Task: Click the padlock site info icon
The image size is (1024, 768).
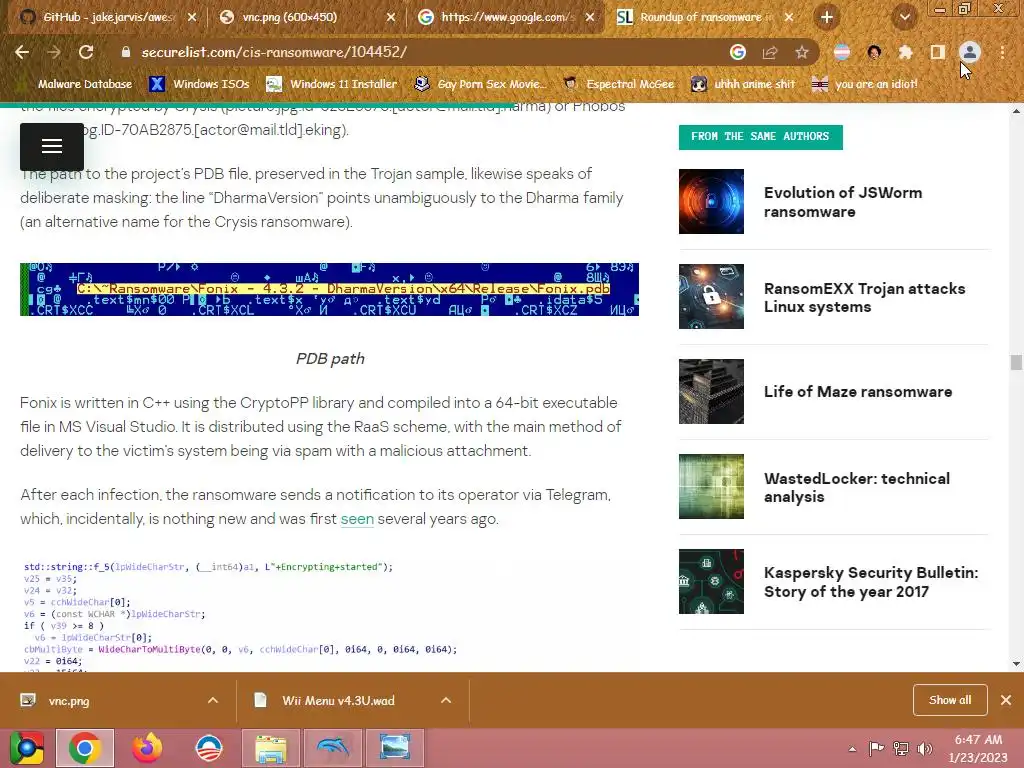Action: [126, 52]
